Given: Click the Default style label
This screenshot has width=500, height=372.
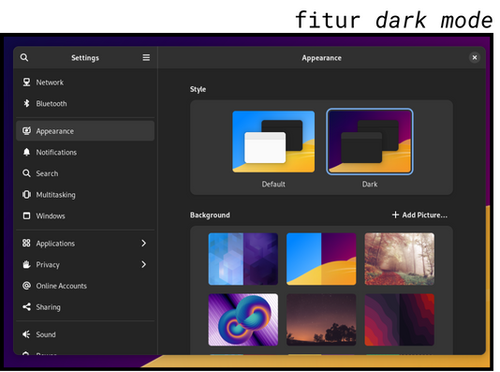Looking at the screenshot, I should (x=273, y=184).
